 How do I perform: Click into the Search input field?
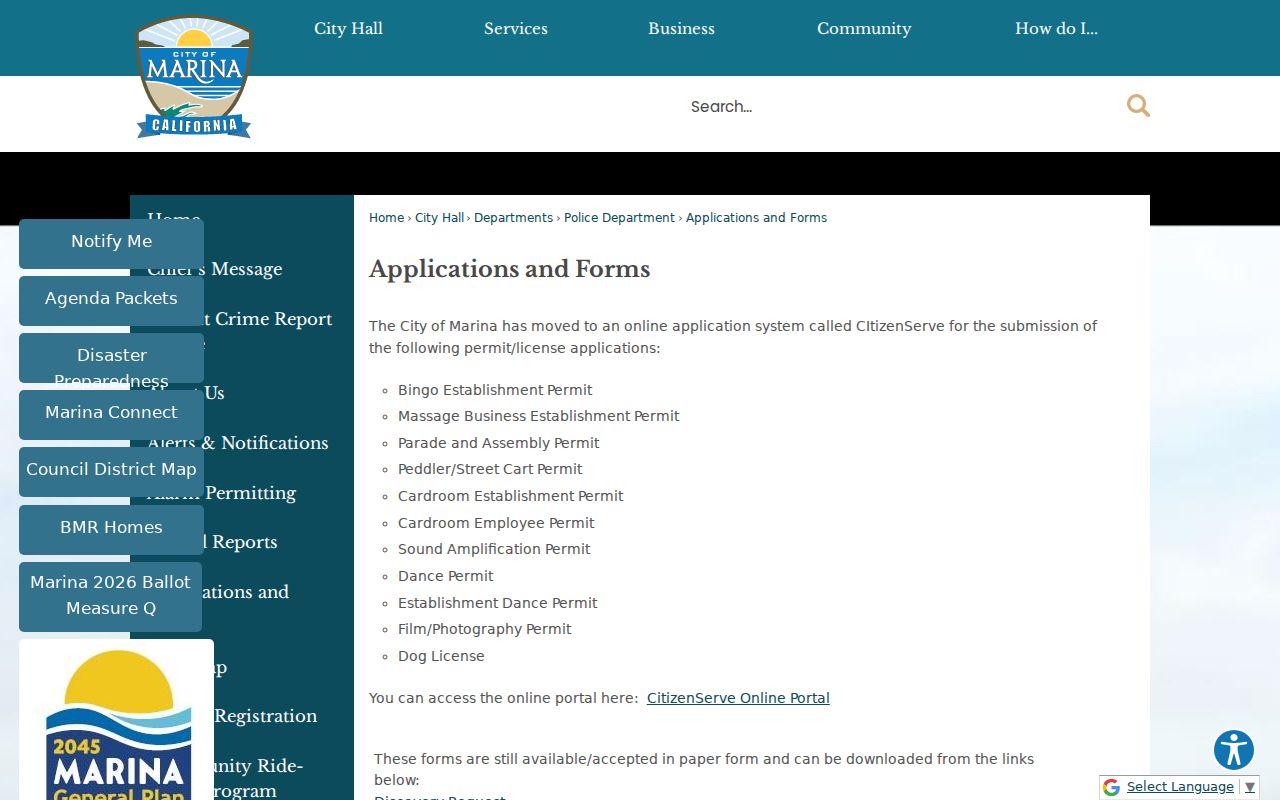pyautogui.click(x=900, y=106)
